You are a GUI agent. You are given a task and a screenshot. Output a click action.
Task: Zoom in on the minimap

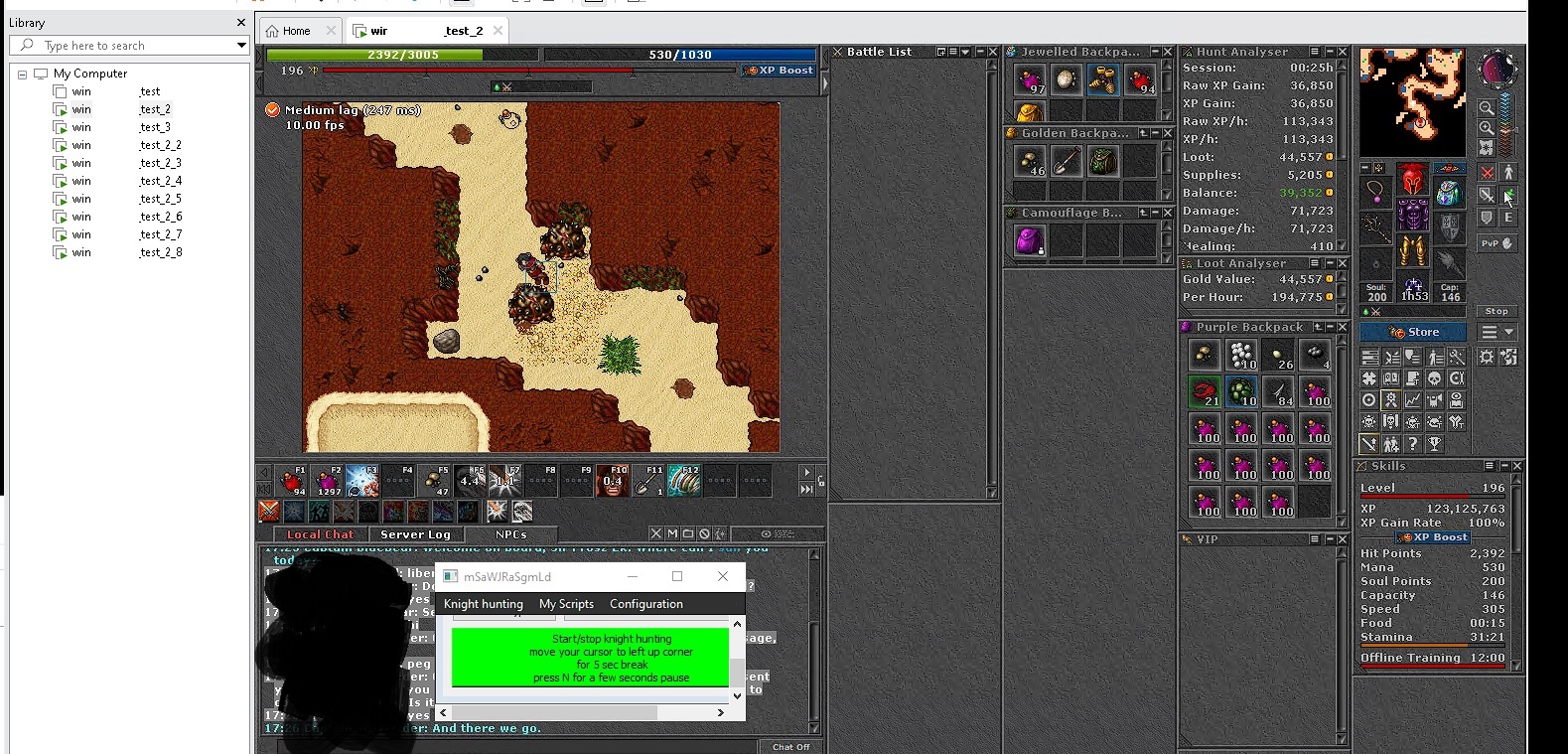pyautogui.click(x=1487, y=128)
